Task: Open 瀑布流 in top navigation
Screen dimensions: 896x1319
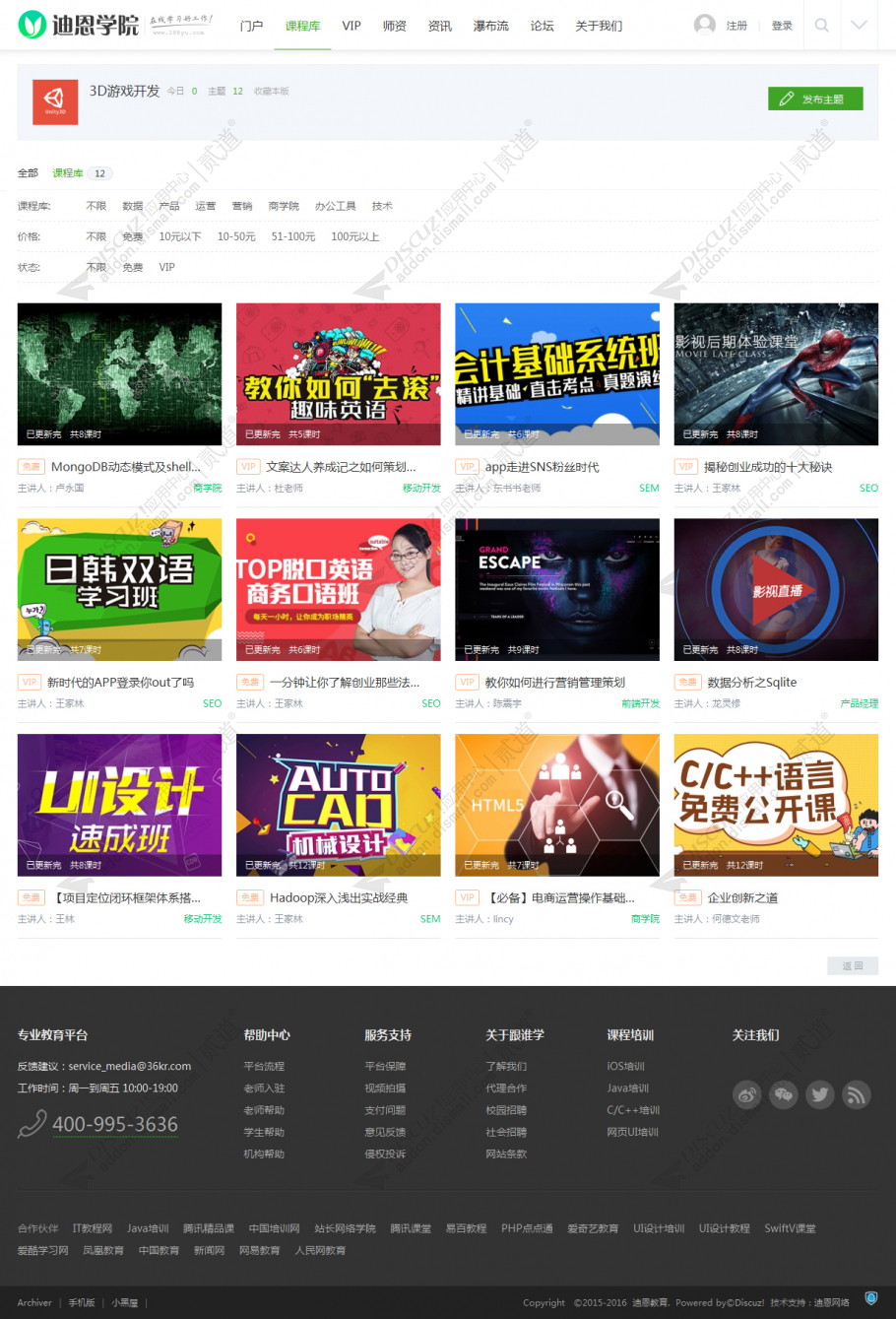Action: pos(491,26)
